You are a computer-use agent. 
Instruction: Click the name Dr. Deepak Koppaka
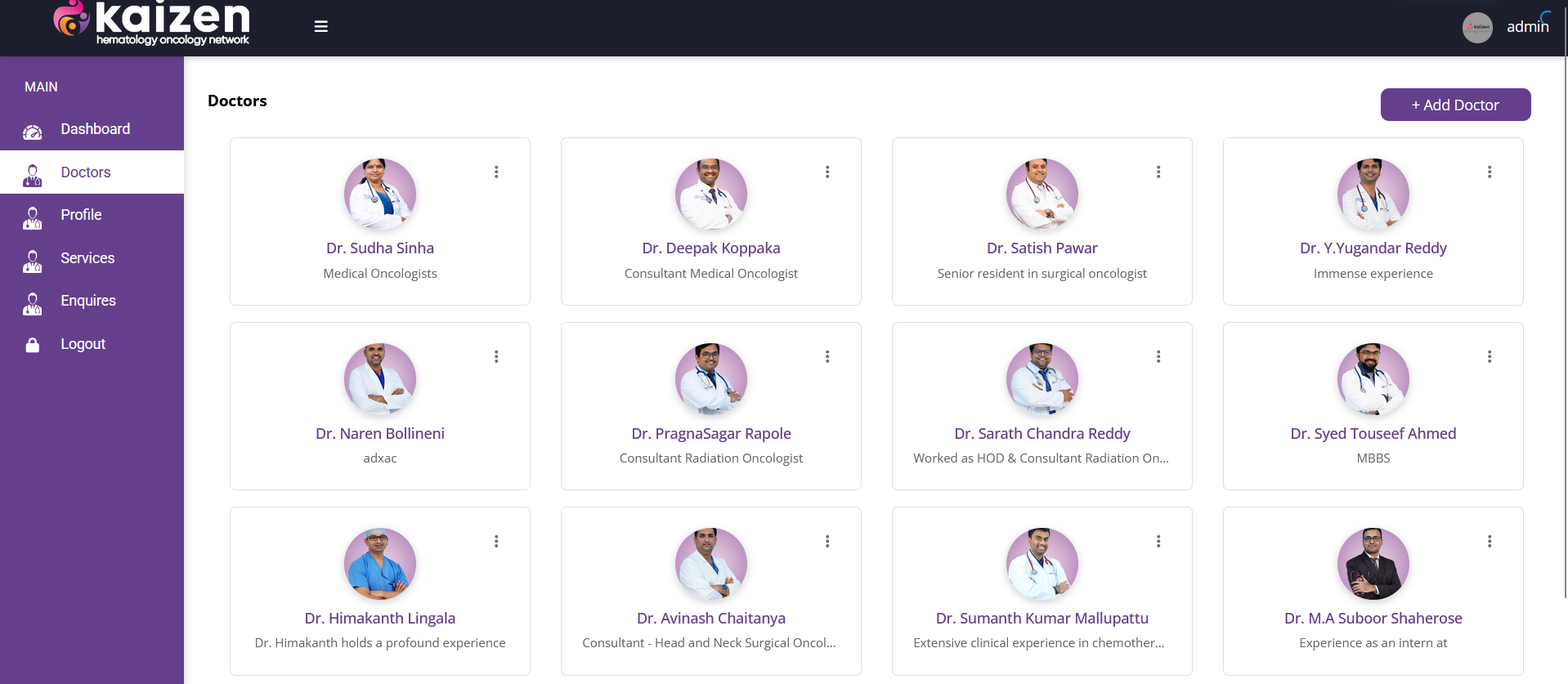711,248
